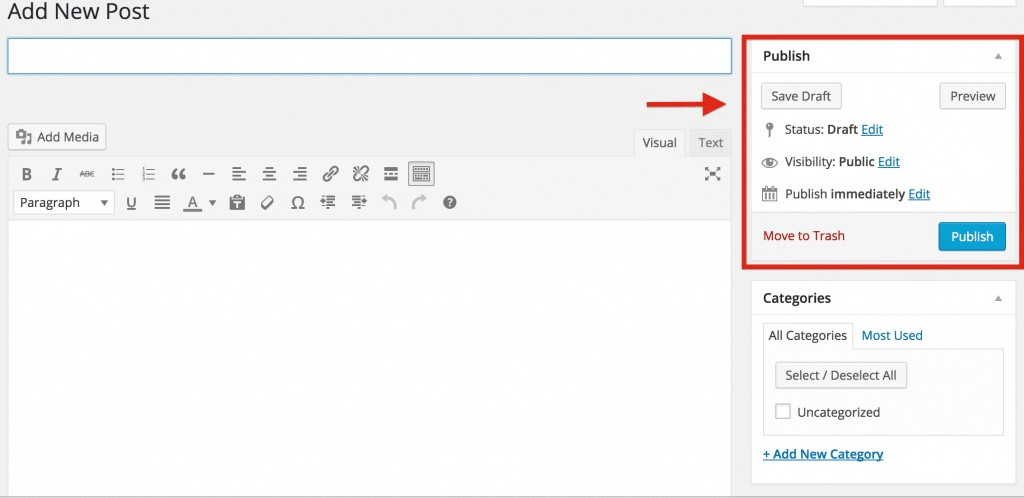The height and width of the screenshot is (498, 1024).
Task: Open the text color dropdown arrow
Action: point(212,204)
